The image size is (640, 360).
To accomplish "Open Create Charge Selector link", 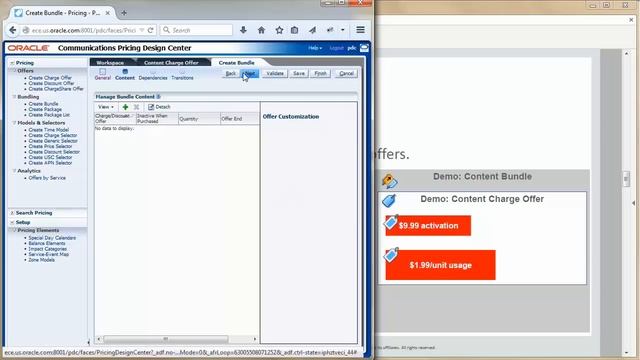I will [x=53, y=136].
